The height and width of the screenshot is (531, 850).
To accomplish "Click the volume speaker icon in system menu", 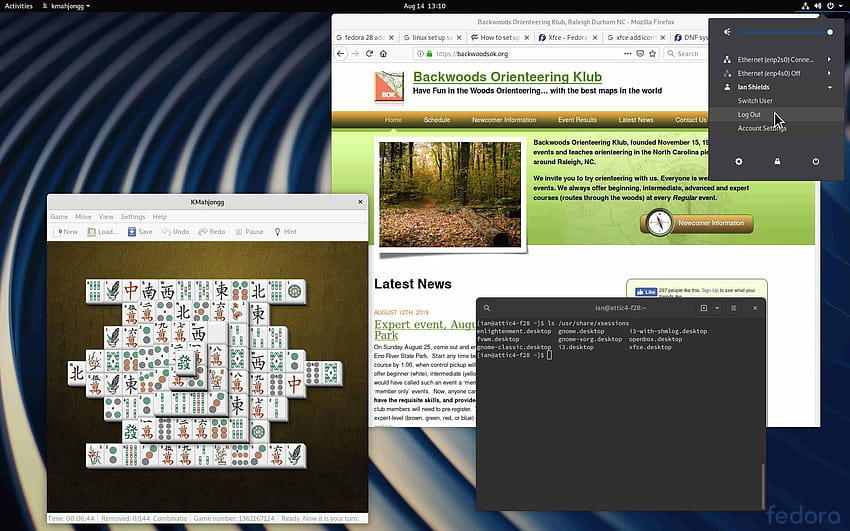I will [727, 32].
